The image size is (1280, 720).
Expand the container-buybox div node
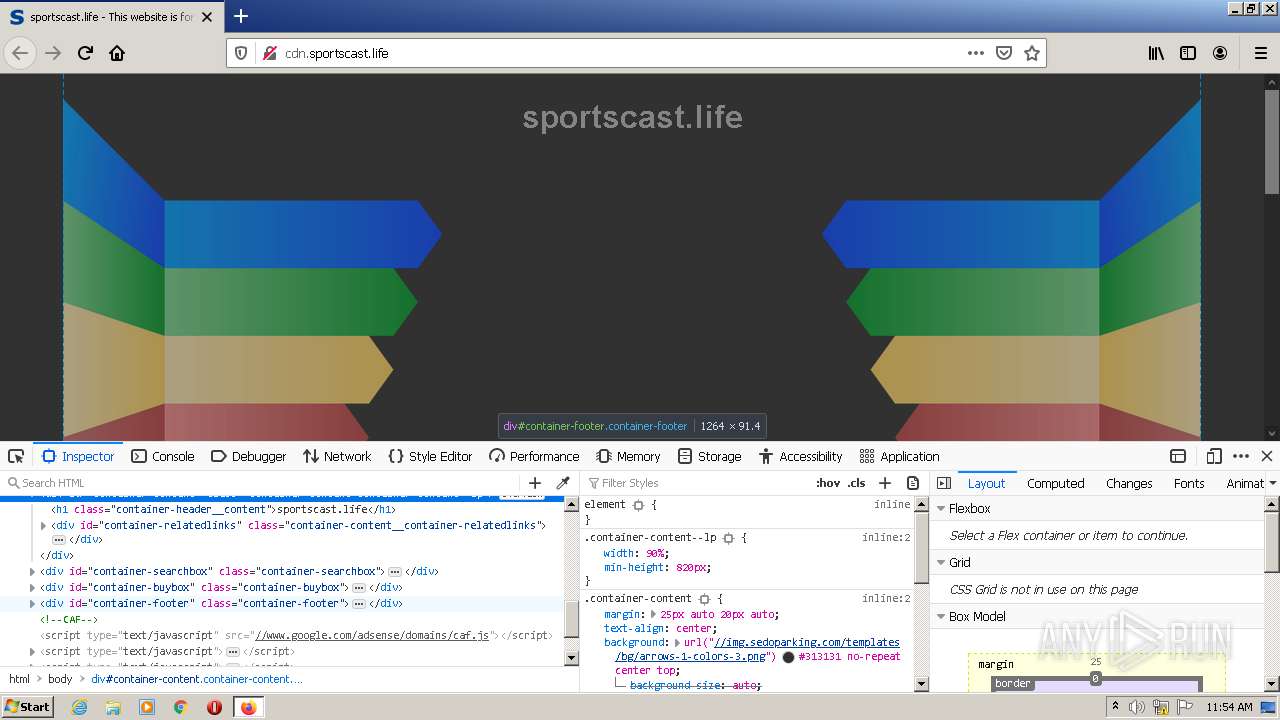[32, 588]
